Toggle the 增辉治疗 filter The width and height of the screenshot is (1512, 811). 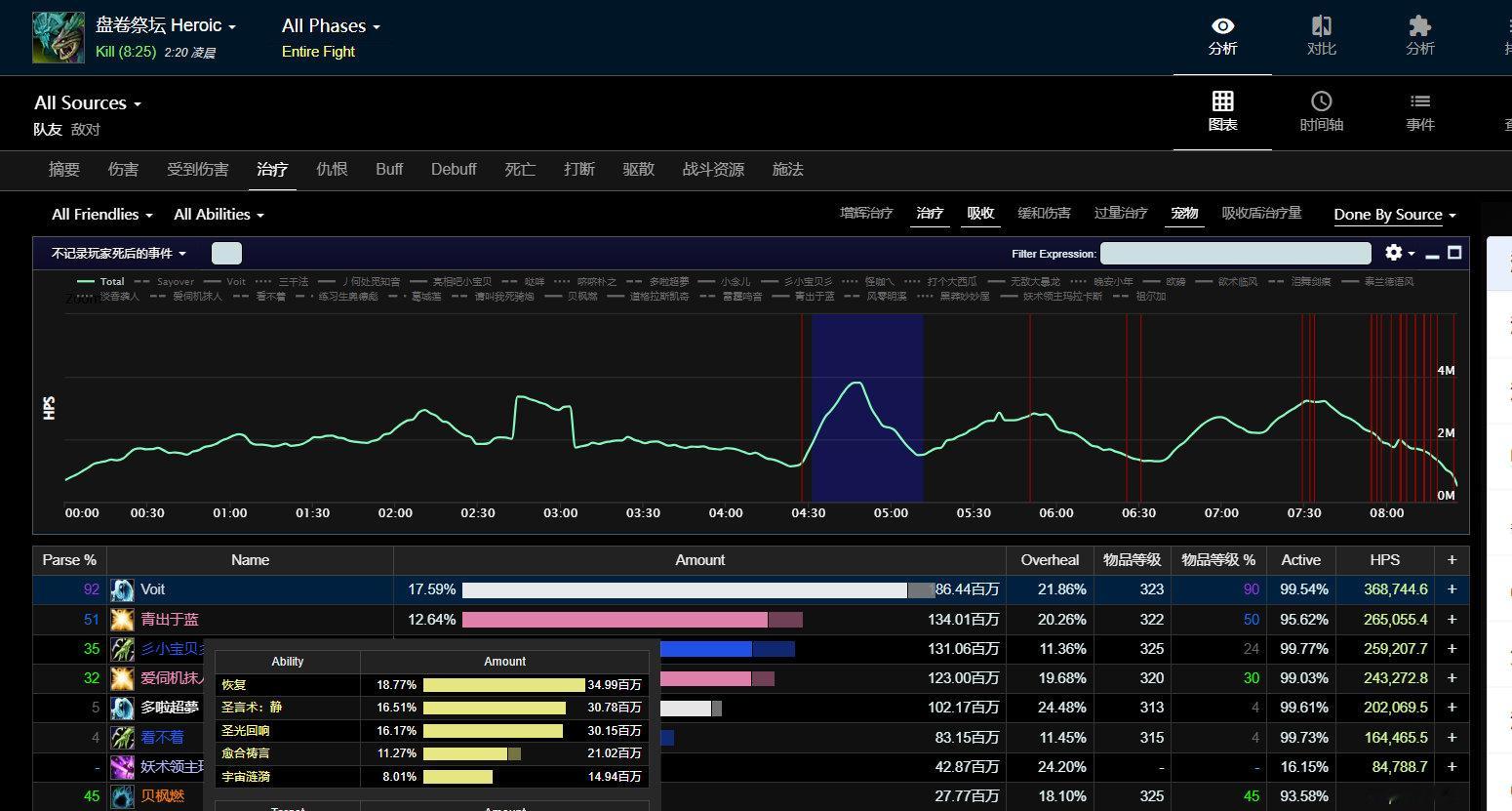(x=866, y=213)
